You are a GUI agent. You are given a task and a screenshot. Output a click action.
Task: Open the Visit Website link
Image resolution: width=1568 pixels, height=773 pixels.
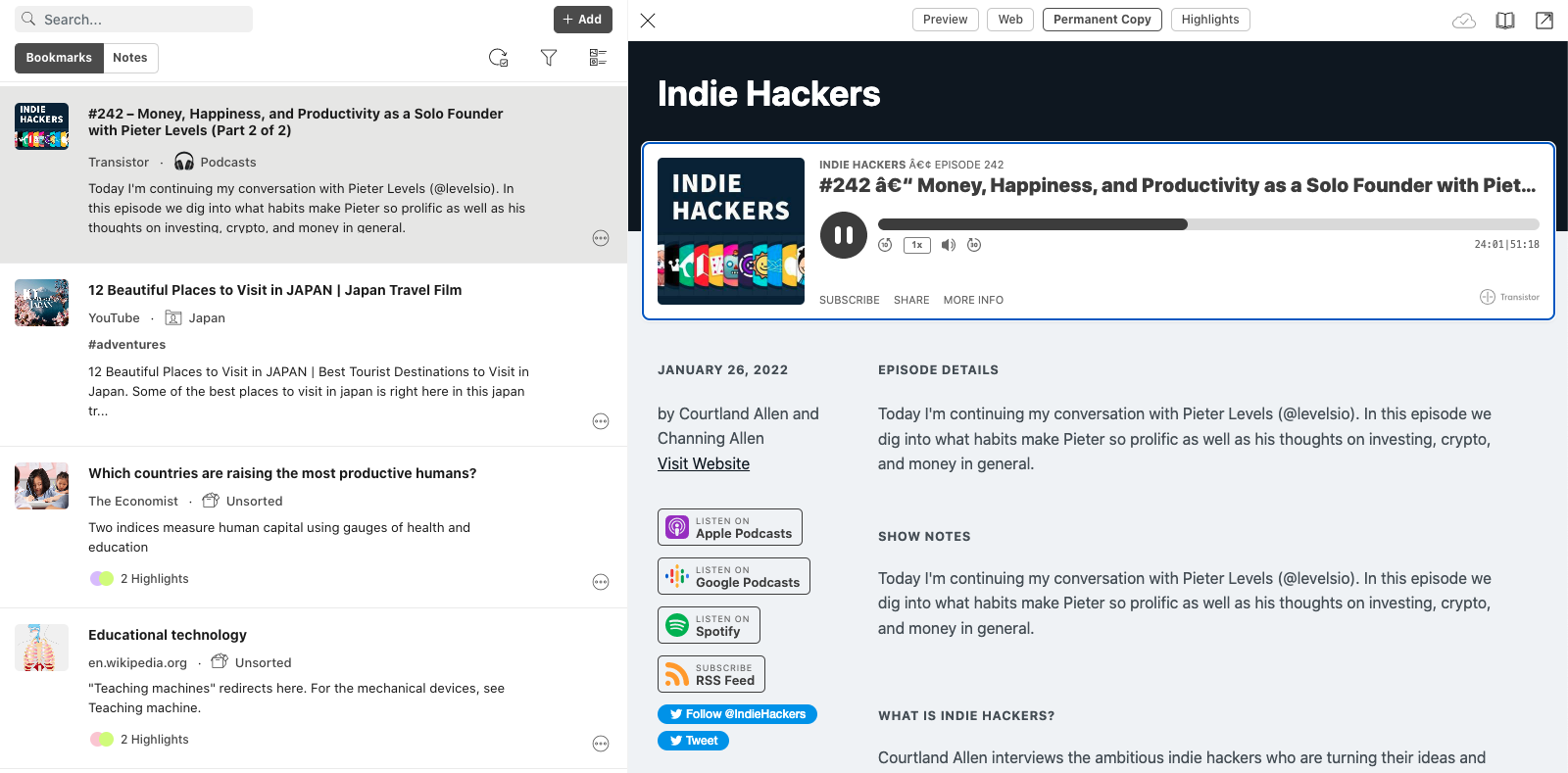tap(704, 463)
